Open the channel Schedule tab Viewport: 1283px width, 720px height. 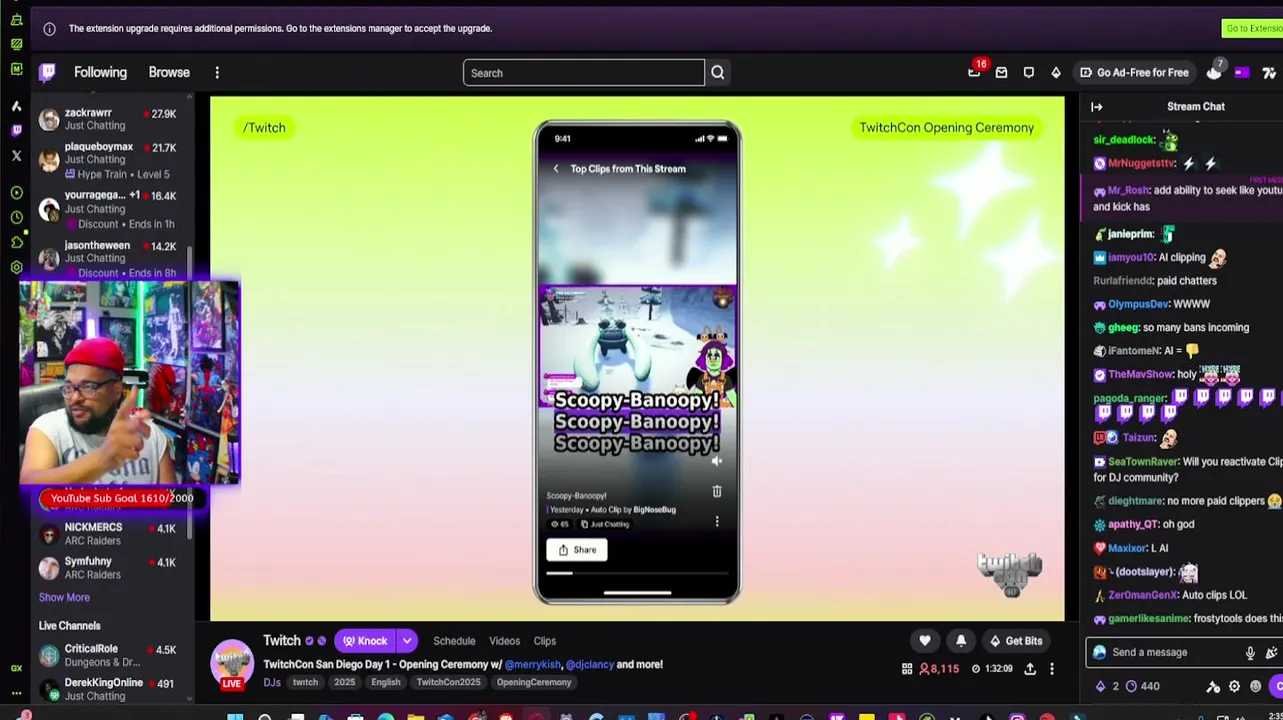(454, 641)
